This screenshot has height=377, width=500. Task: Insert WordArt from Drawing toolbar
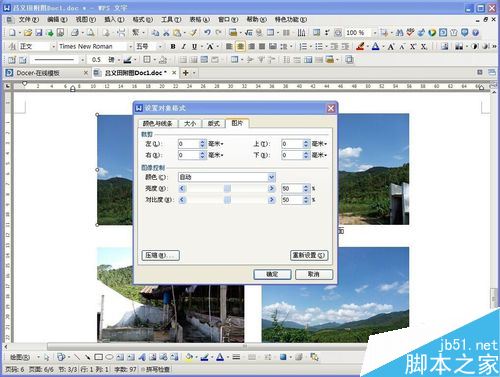click(142, 357)
